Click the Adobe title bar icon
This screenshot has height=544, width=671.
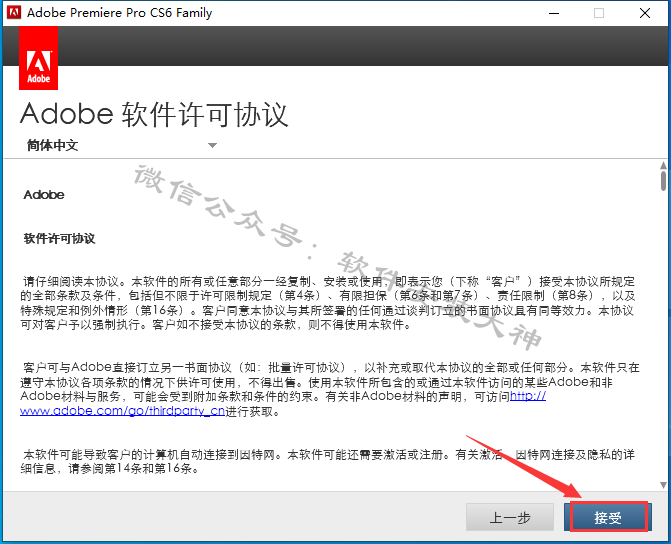[x=14, y=12]
